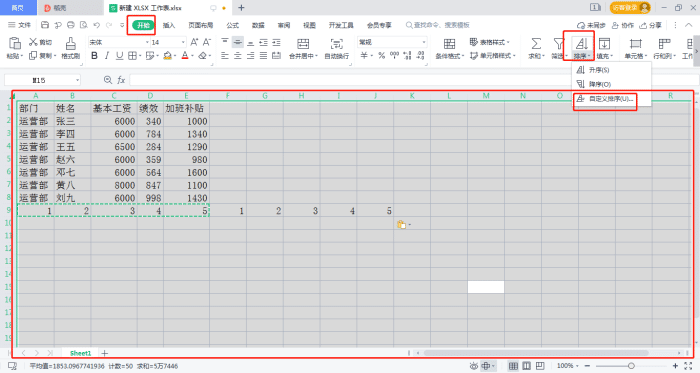Expand the Name Box dropdown arrow
Viewport: 700px width, 373px height.
click(77, 80)
